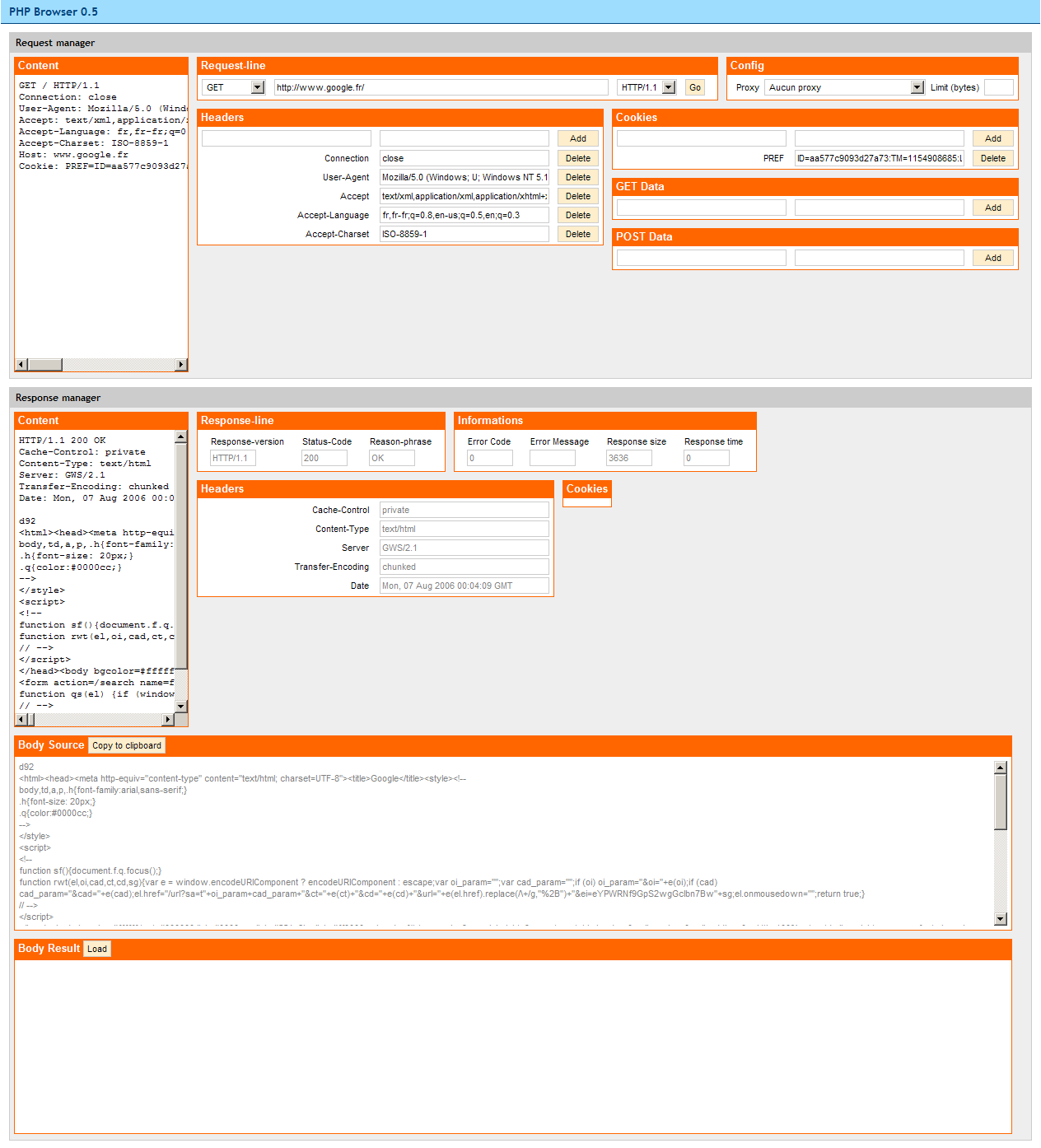Screen dimensions: 1041x1148
Task: Click the request Content scroll right arrow
Action: coord(181,364)
